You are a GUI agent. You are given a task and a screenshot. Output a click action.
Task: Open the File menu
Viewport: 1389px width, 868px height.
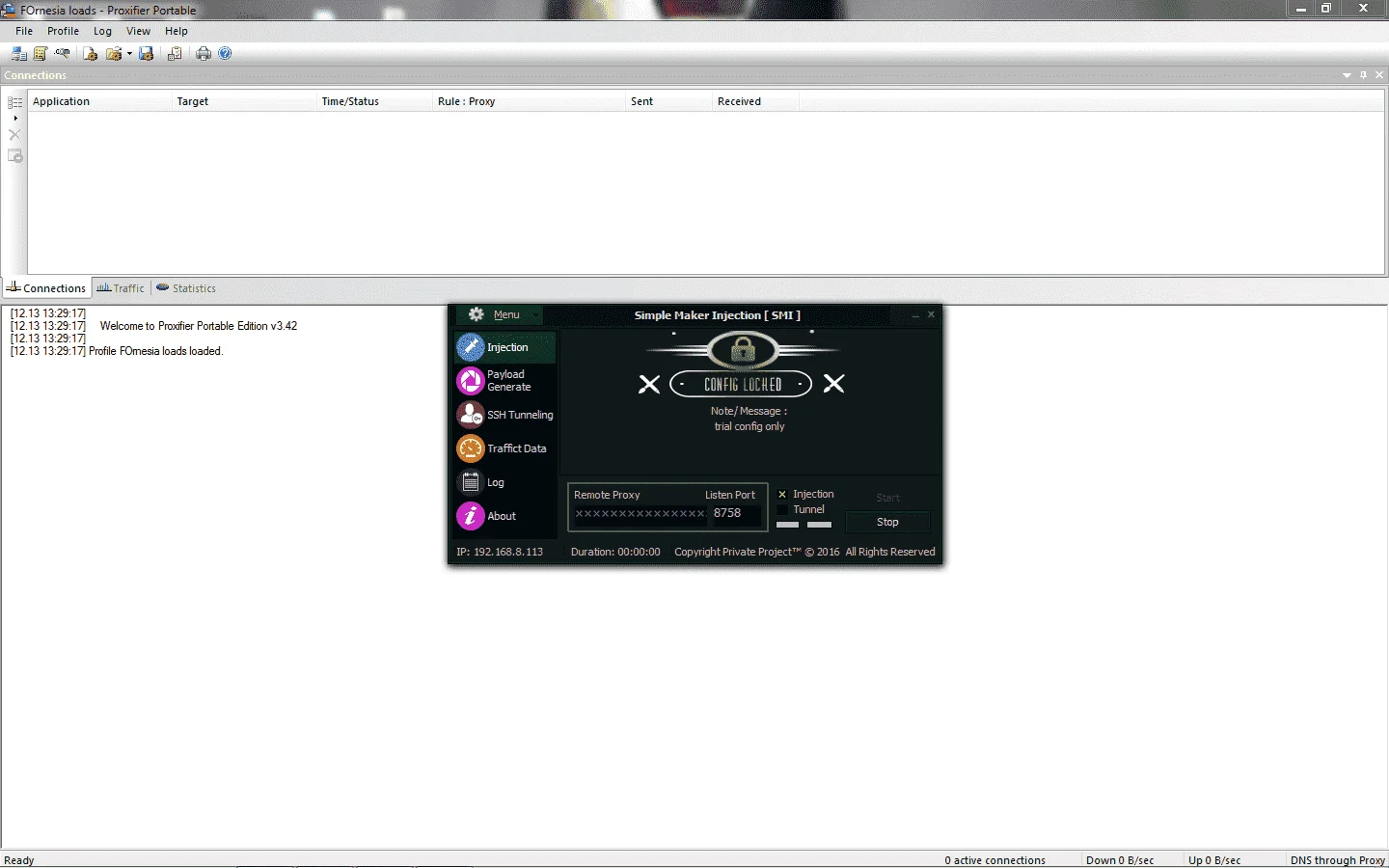pos(24,31)
